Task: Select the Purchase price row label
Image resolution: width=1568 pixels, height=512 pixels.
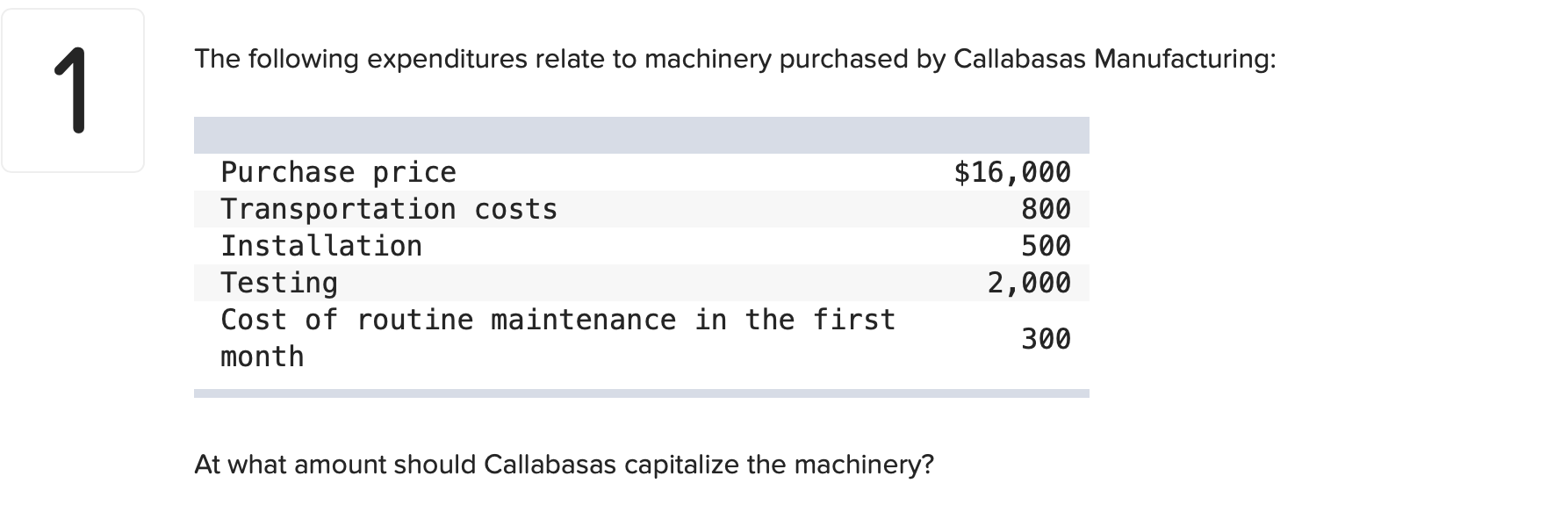Action: 338,172
